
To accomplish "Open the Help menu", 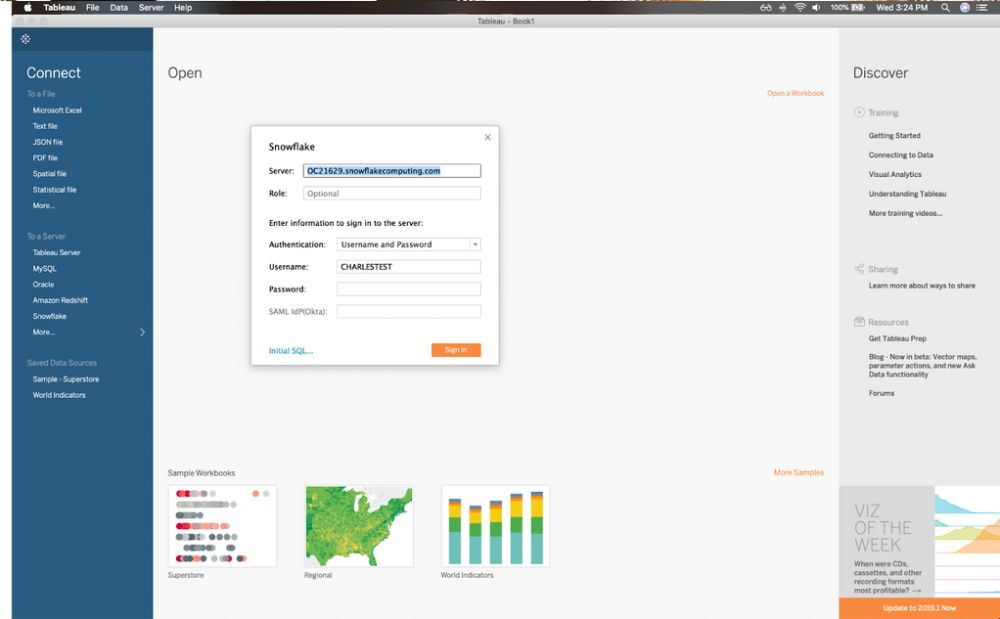I will click(x=183, y=8).
